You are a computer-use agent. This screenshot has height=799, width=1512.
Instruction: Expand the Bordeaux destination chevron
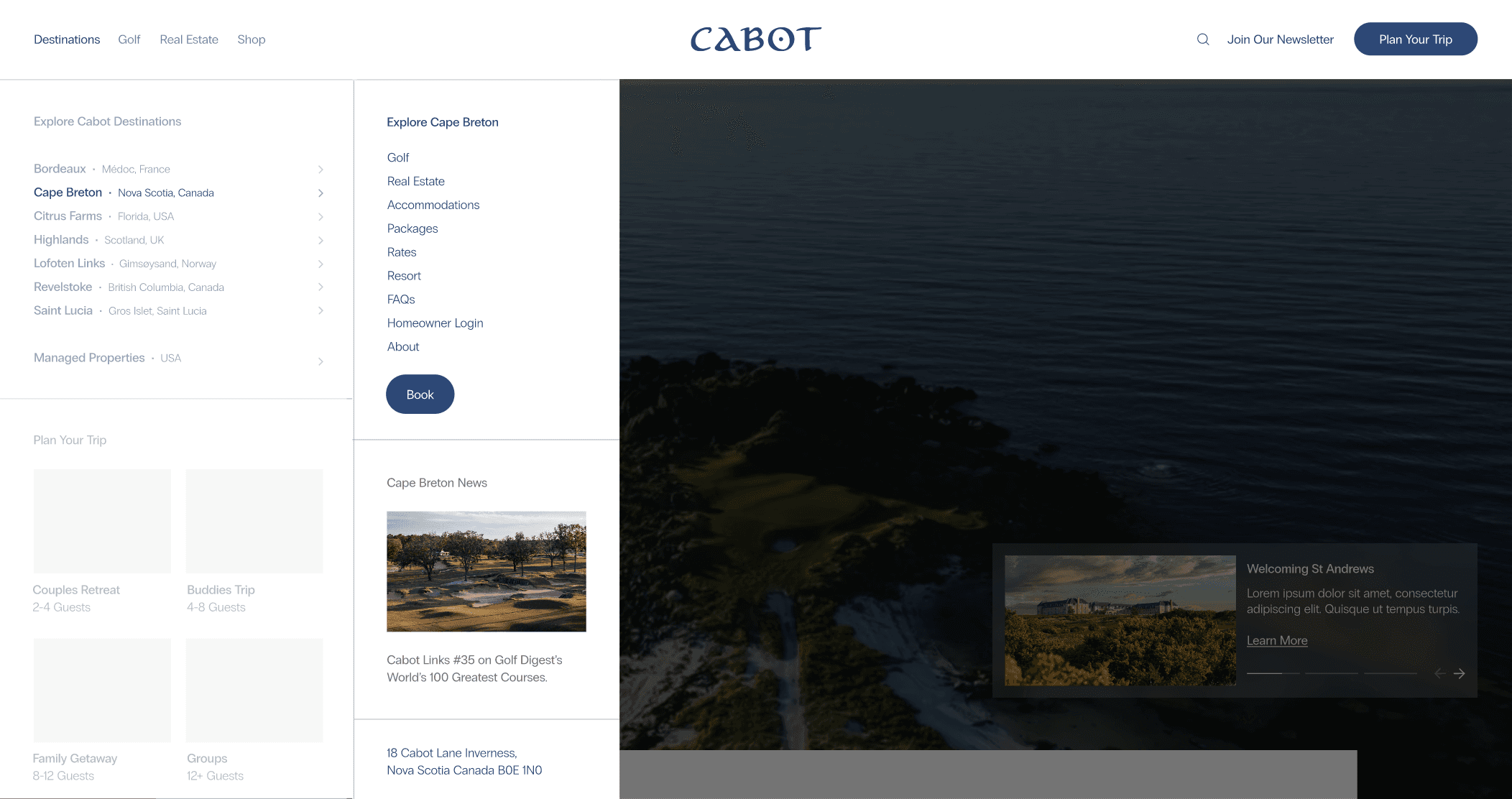coord(321,170)
